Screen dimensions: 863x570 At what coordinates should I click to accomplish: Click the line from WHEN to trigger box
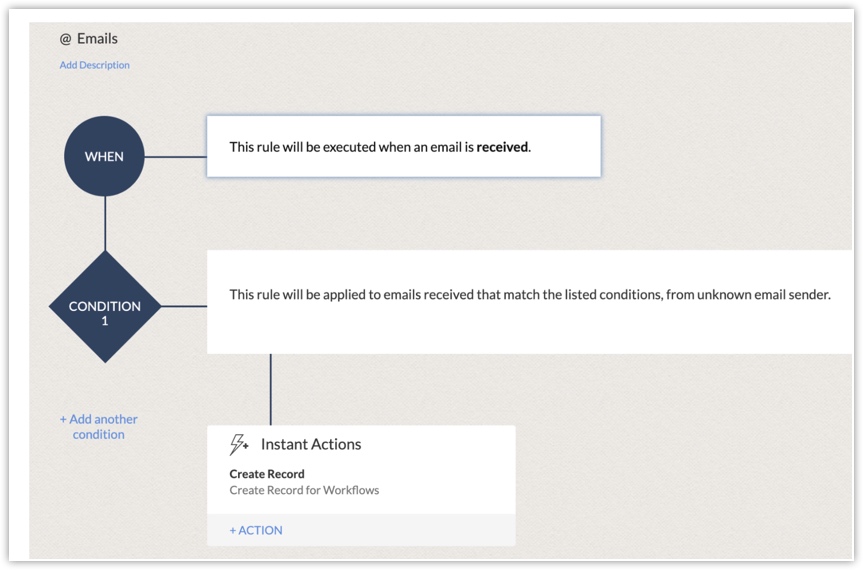(175, 157)
